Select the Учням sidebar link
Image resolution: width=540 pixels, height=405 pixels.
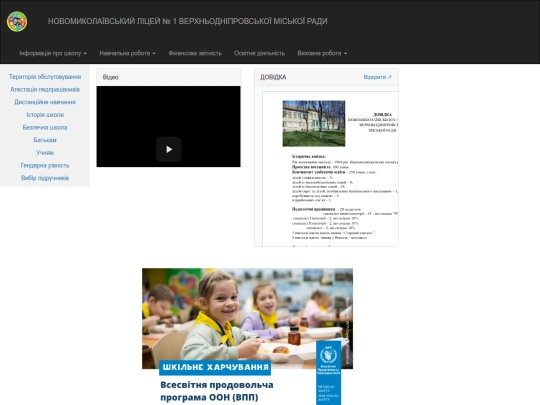[45, 153]
